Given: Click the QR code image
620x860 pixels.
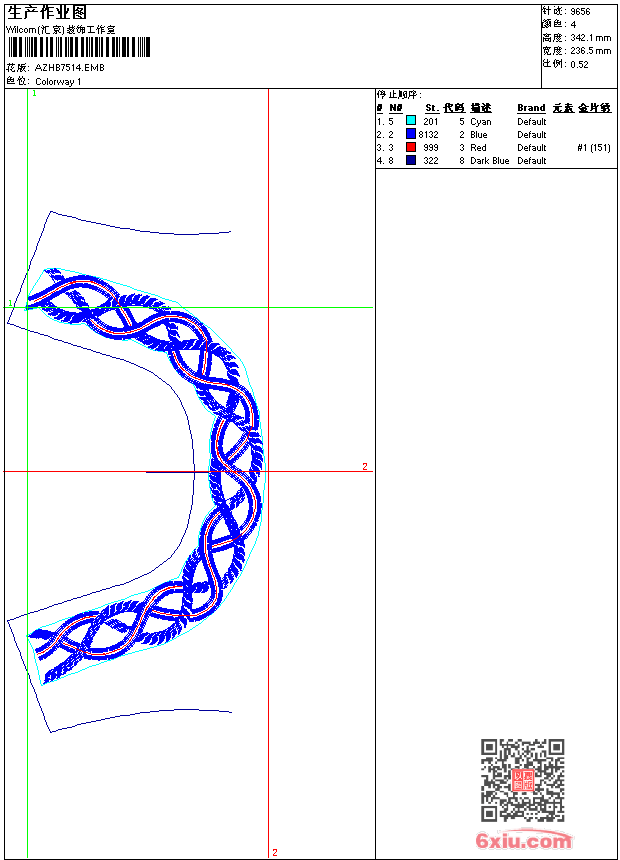Looking at the screenshot, I should (522, 780).
